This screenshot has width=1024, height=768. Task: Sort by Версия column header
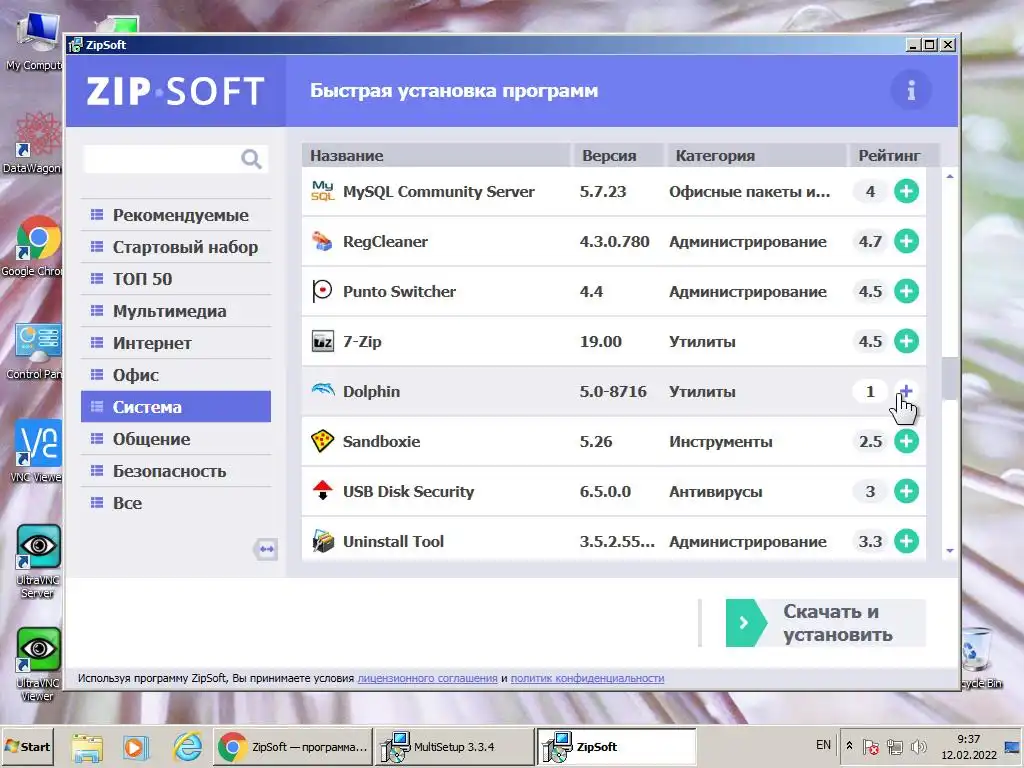[x=618, y=155]
